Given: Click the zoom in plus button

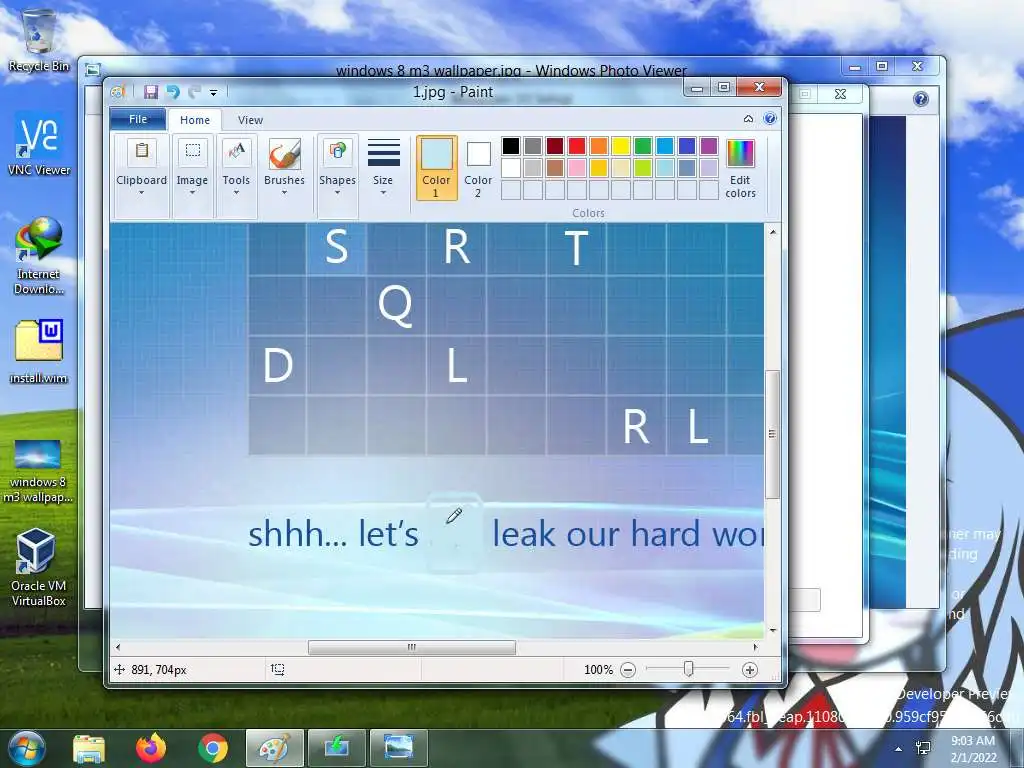Looking at the screenshot, I should [750, 670].
